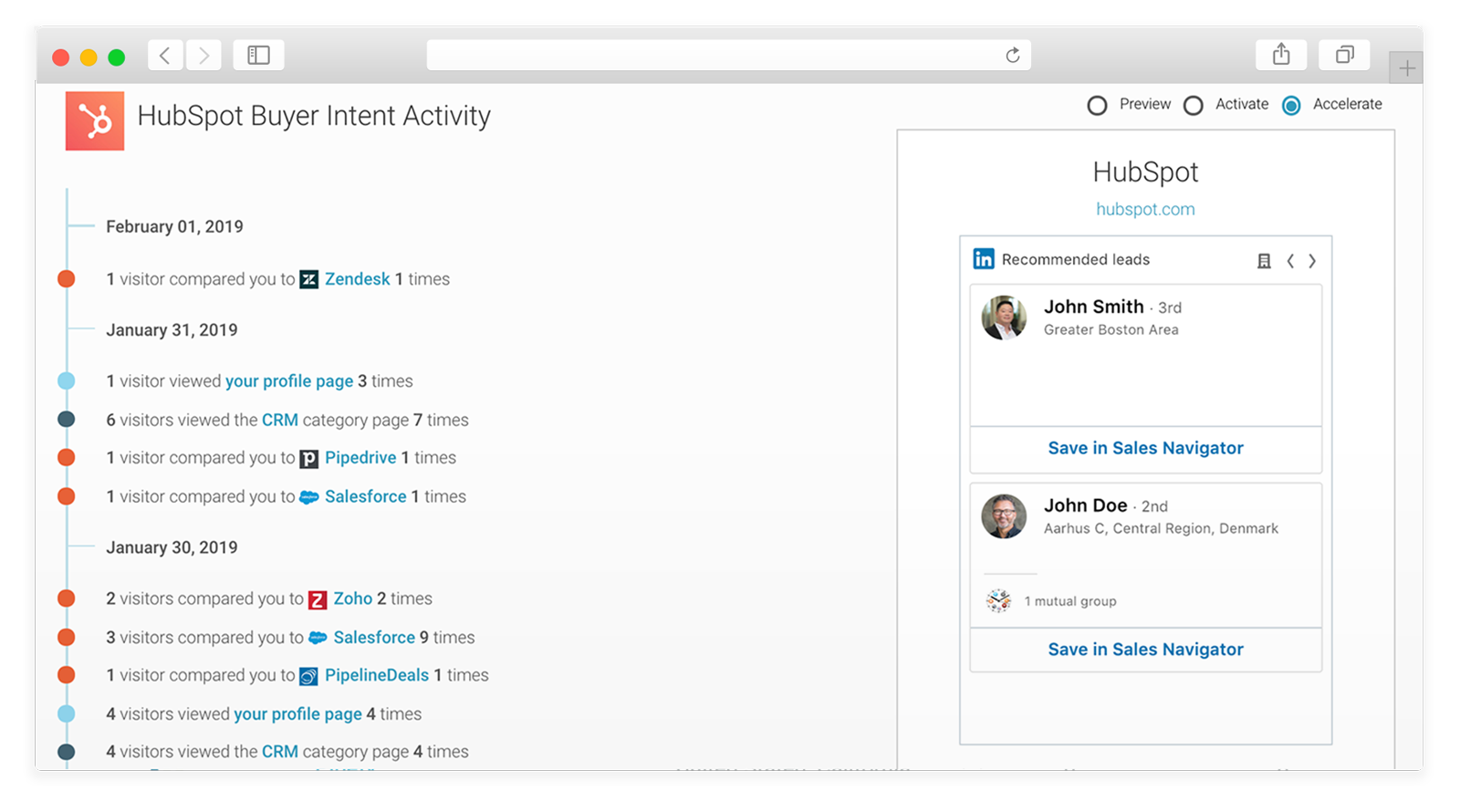
Task: Show all tabs overview icon
Action: (1344, 55)
